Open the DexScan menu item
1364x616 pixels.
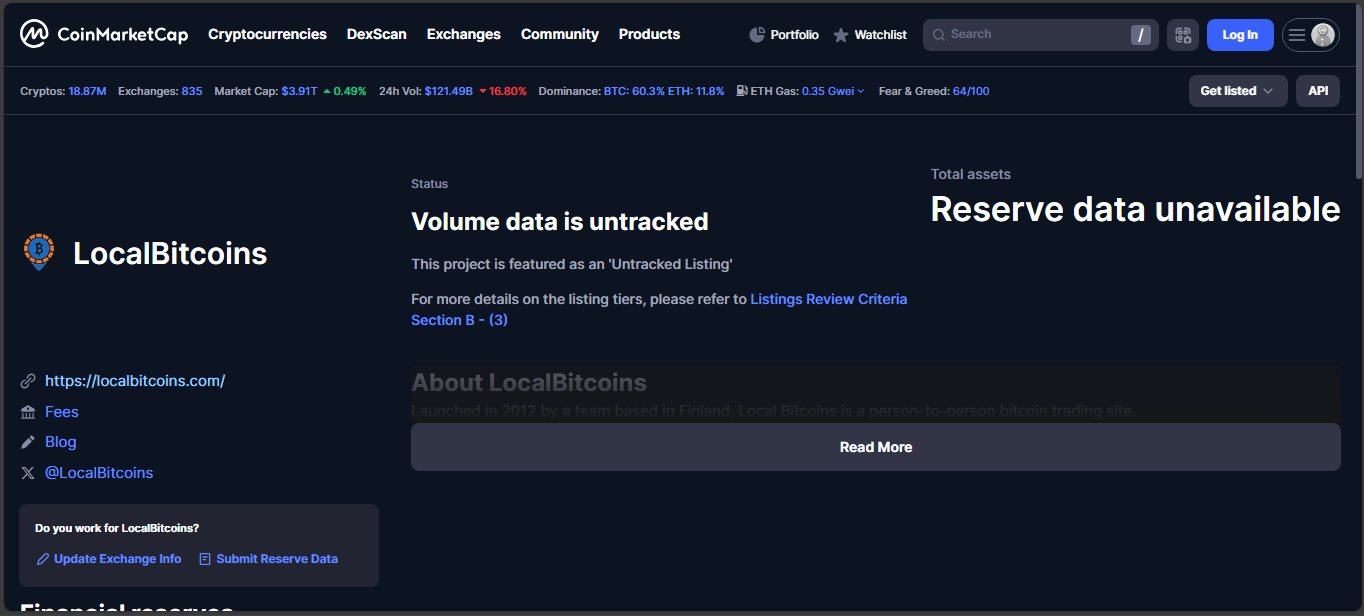pos(376,34)
